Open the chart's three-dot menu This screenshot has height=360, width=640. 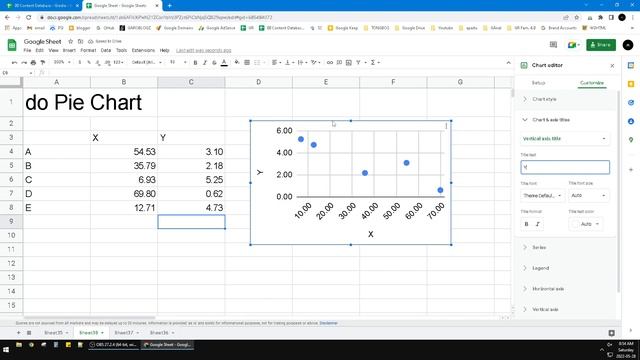click(x=446, y=126)
